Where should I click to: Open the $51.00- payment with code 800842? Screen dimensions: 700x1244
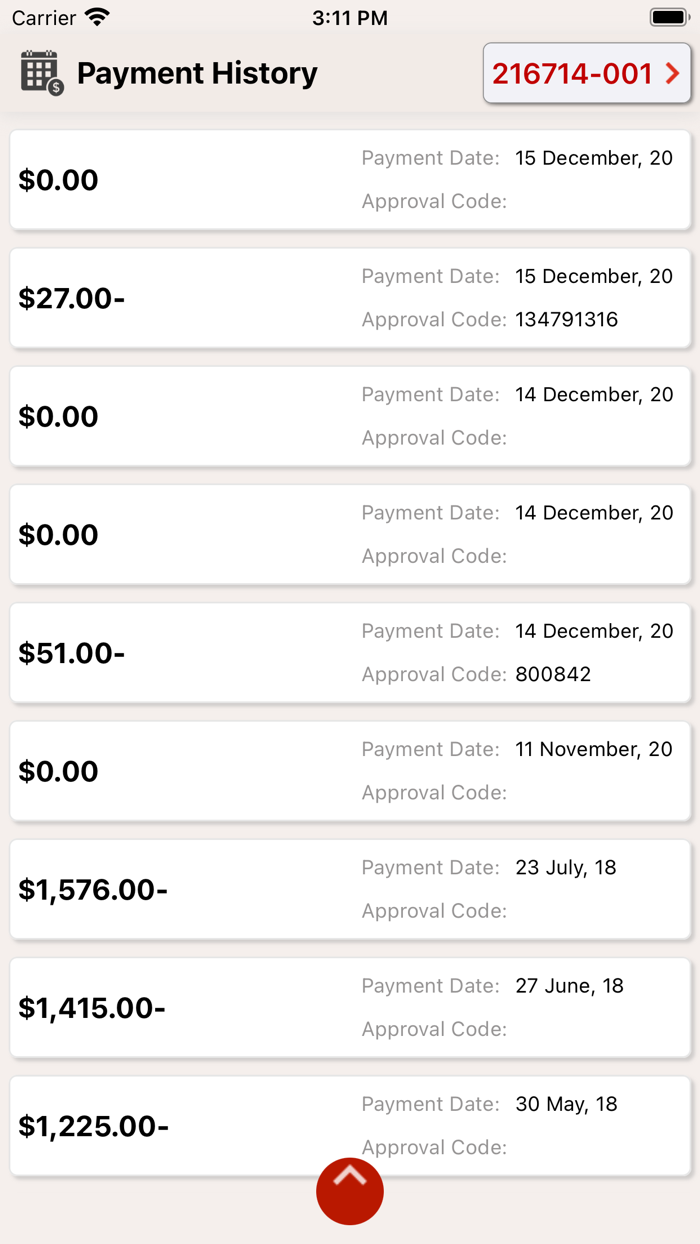[x=350, y=653]
